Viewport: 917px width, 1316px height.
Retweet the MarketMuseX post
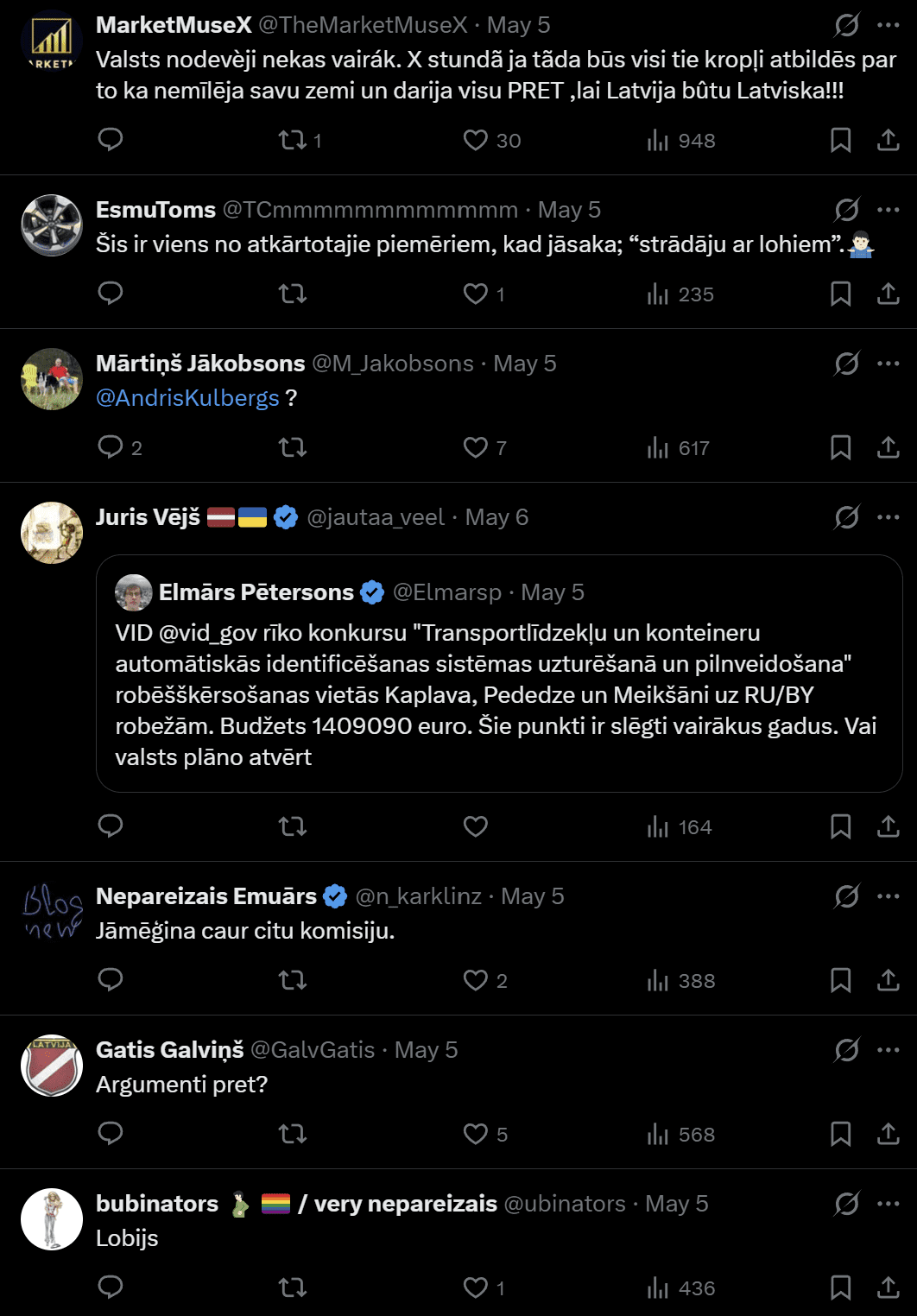(x=300, y=140)
